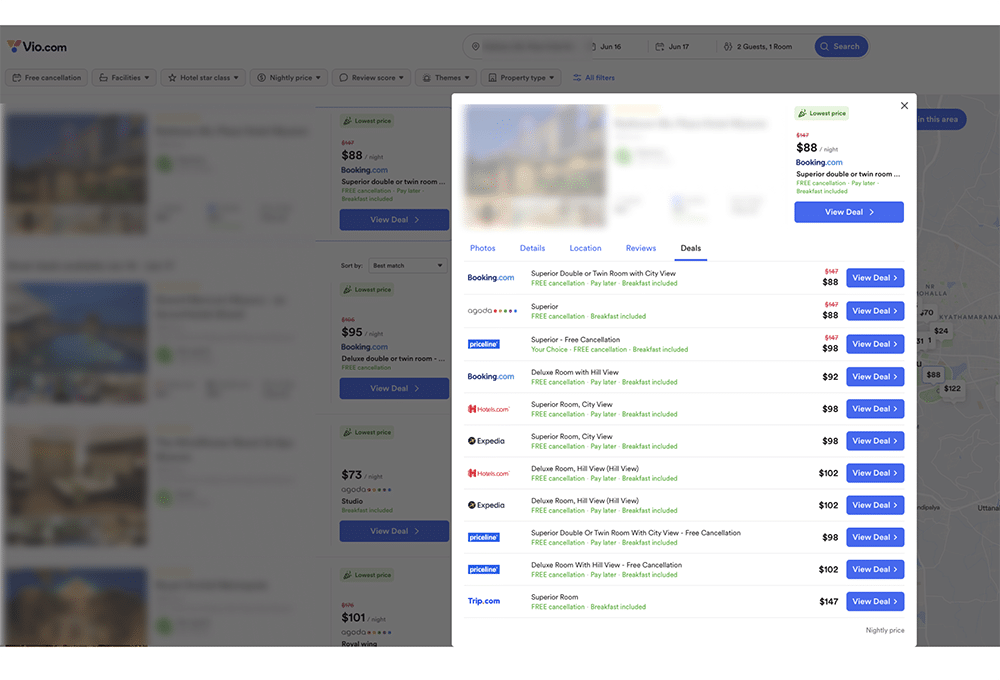The width and height of the screenshot is (1000, 680).
Task: Click the Lowest price badge on the $73 listing
Action: (367, 432)
